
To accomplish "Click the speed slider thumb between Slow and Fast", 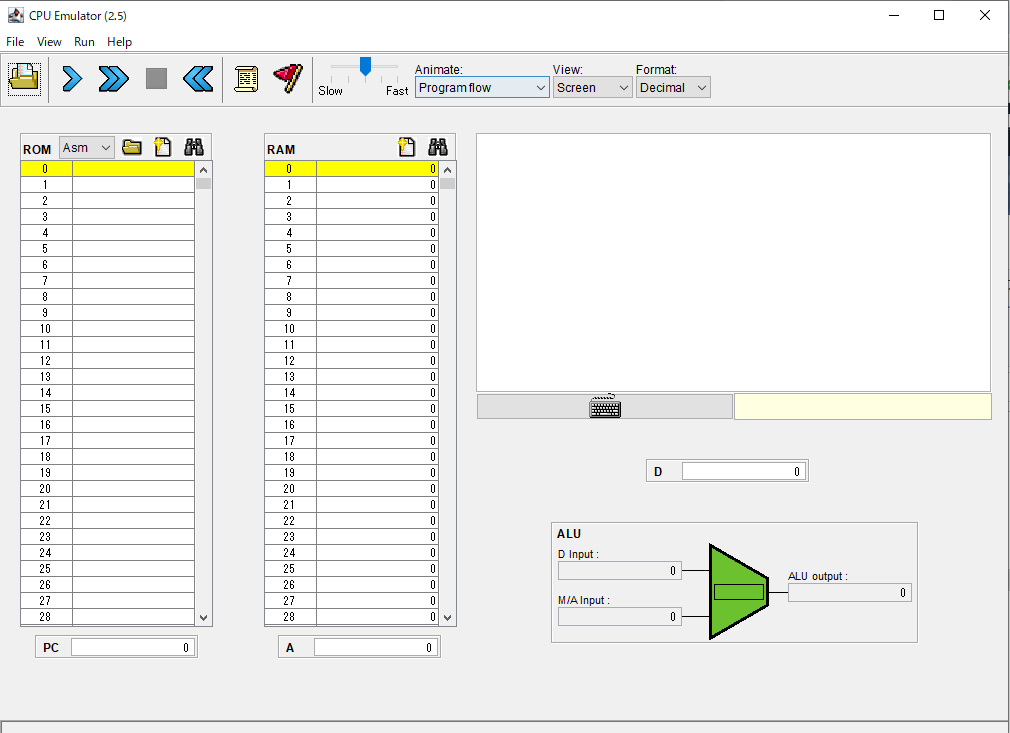I will click(x=365, y=66).
